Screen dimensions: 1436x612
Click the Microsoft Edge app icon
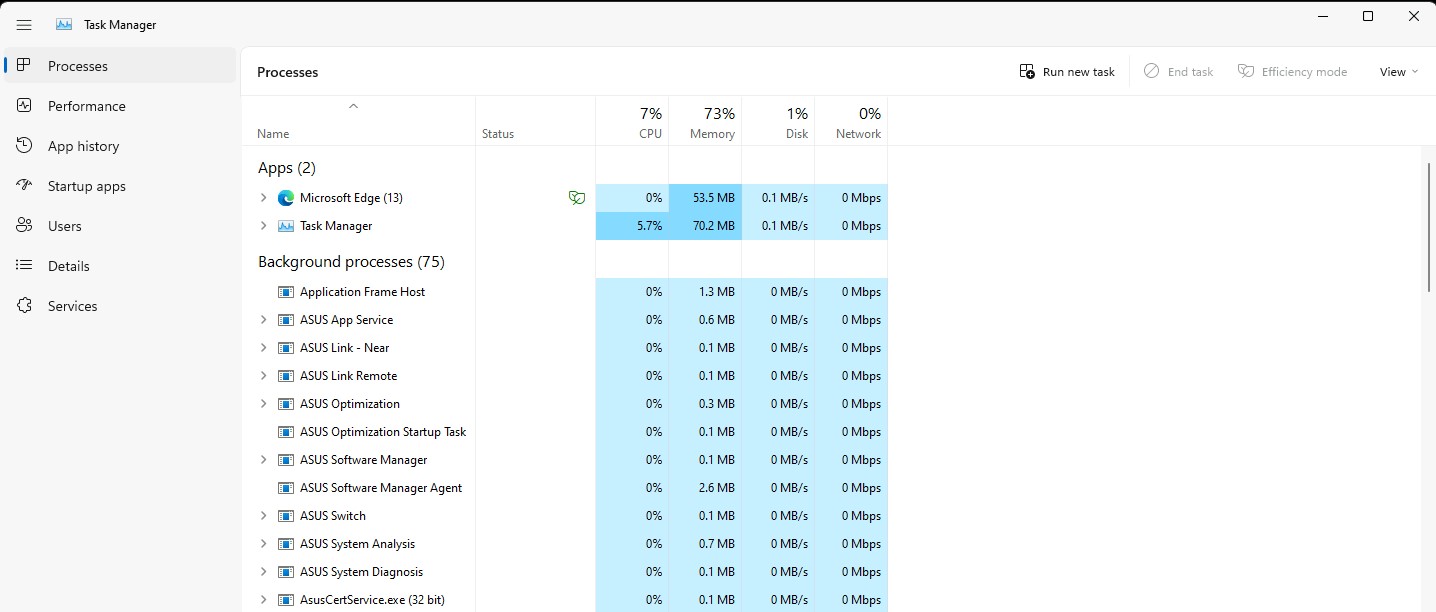[x=285, y=198]
